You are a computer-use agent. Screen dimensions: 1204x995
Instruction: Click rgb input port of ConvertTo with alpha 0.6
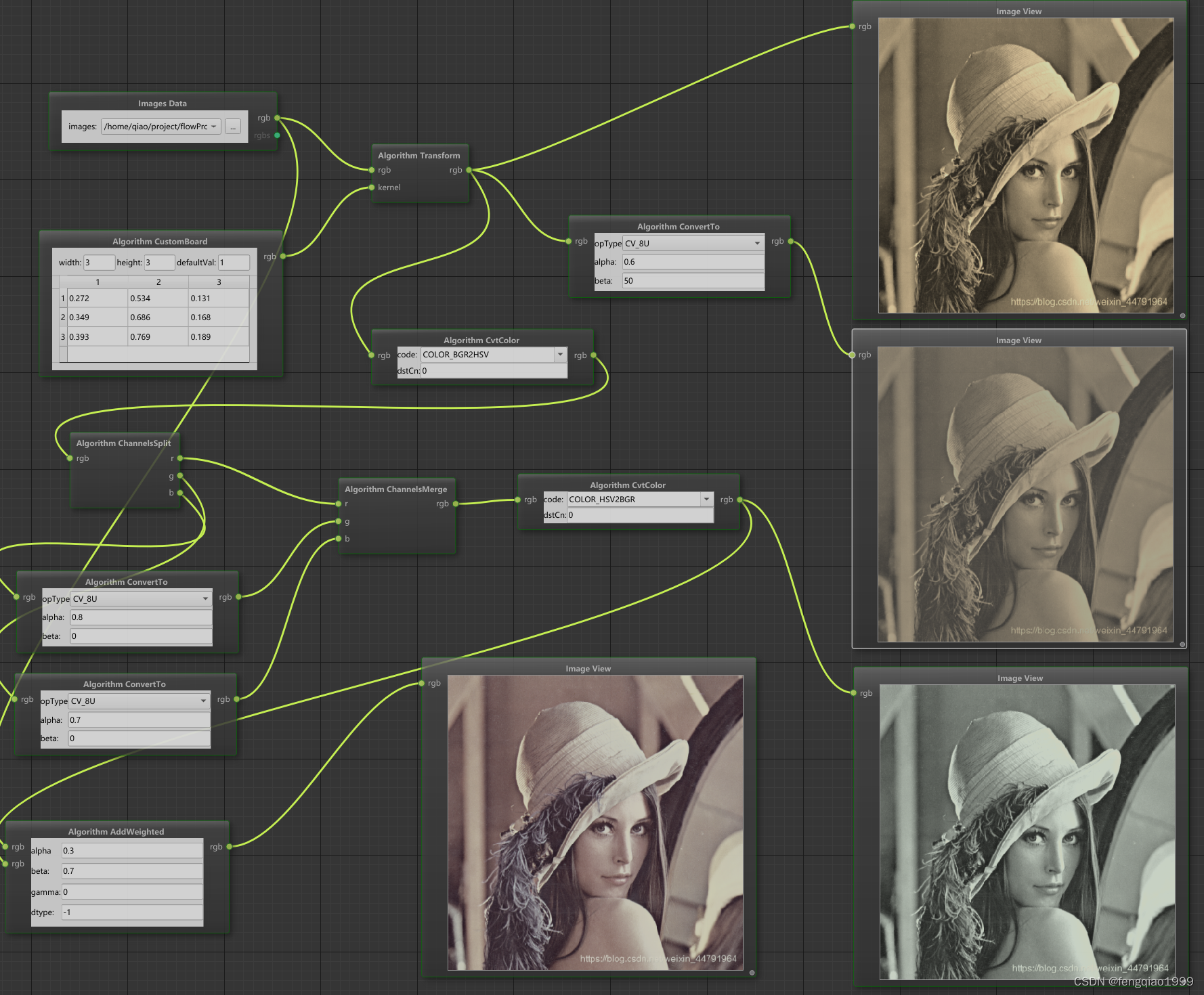(569, 241)
